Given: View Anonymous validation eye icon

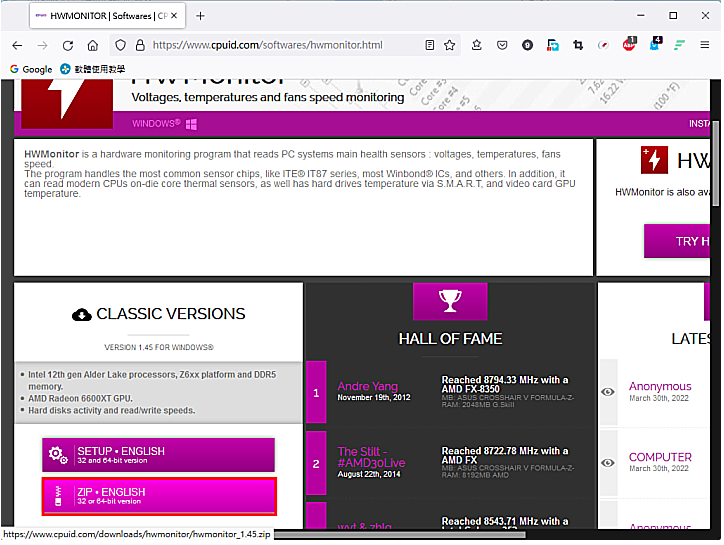Looking at the screenshot, I should (608, 392).
